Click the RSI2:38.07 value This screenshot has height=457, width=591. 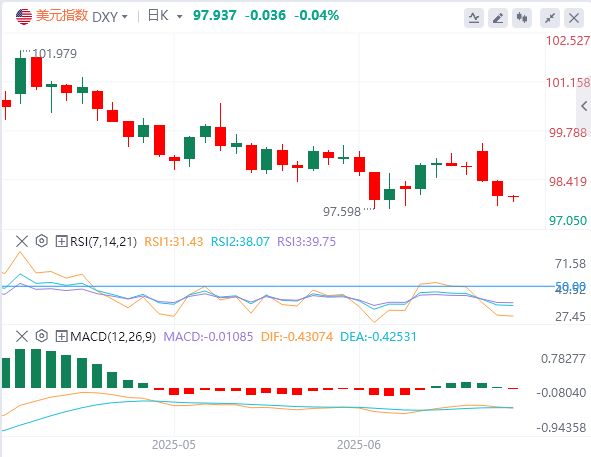[240, 241]
